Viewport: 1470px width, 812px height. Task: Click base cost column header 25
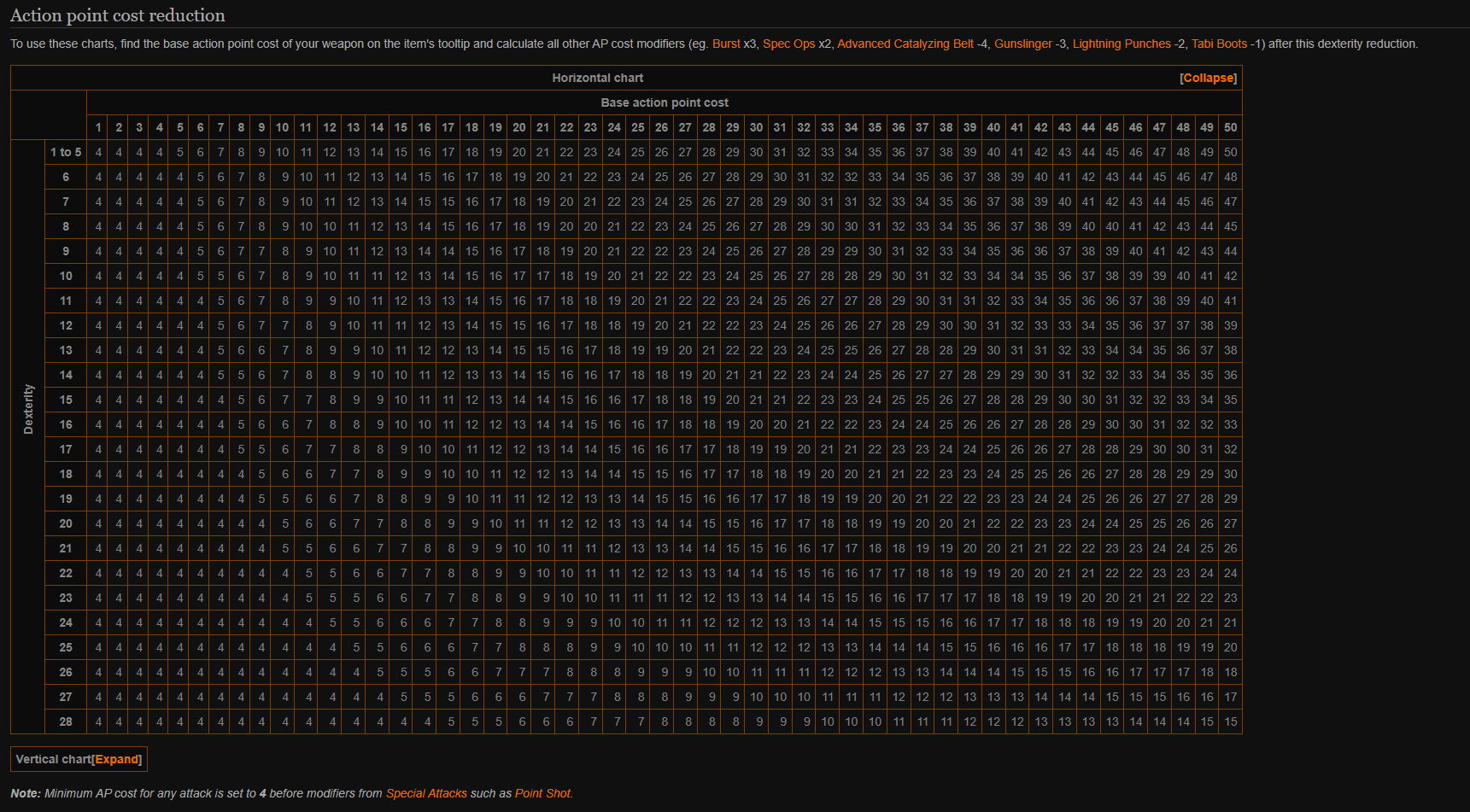click(638, 127)
